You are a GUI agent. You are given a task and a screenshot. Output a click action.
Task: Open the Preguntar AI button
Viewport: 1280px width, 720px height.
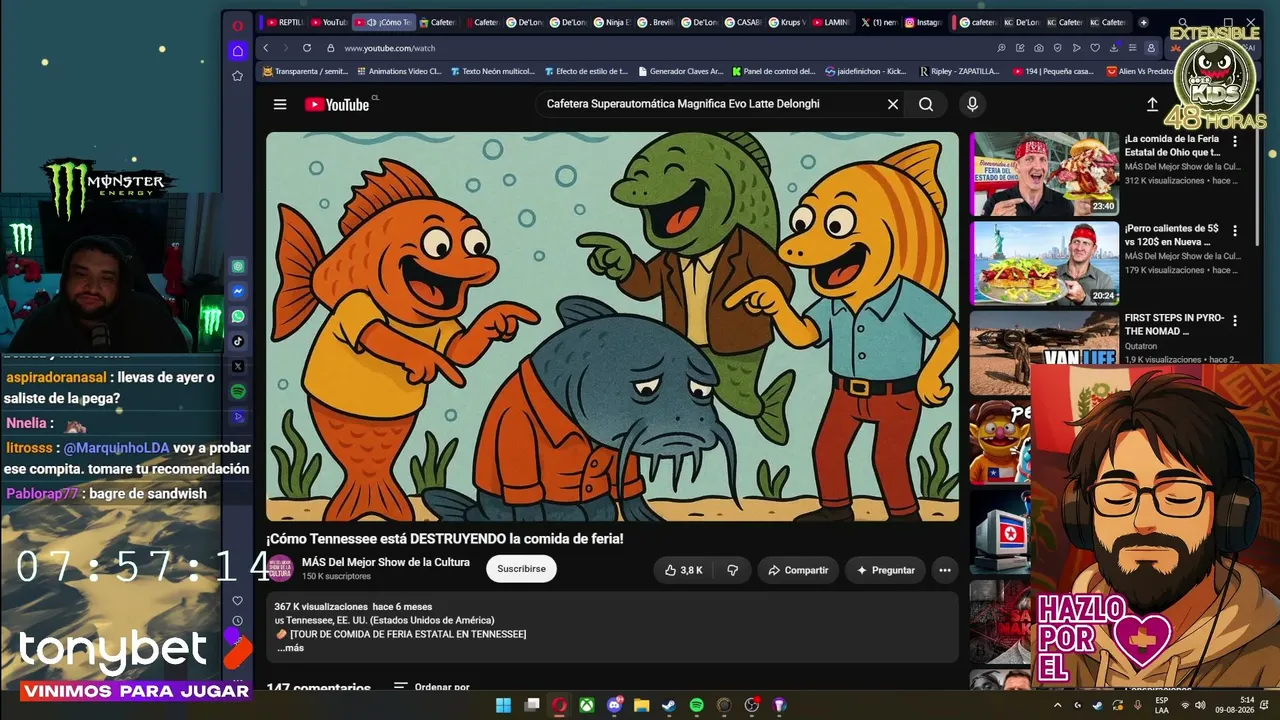[885, 570]
